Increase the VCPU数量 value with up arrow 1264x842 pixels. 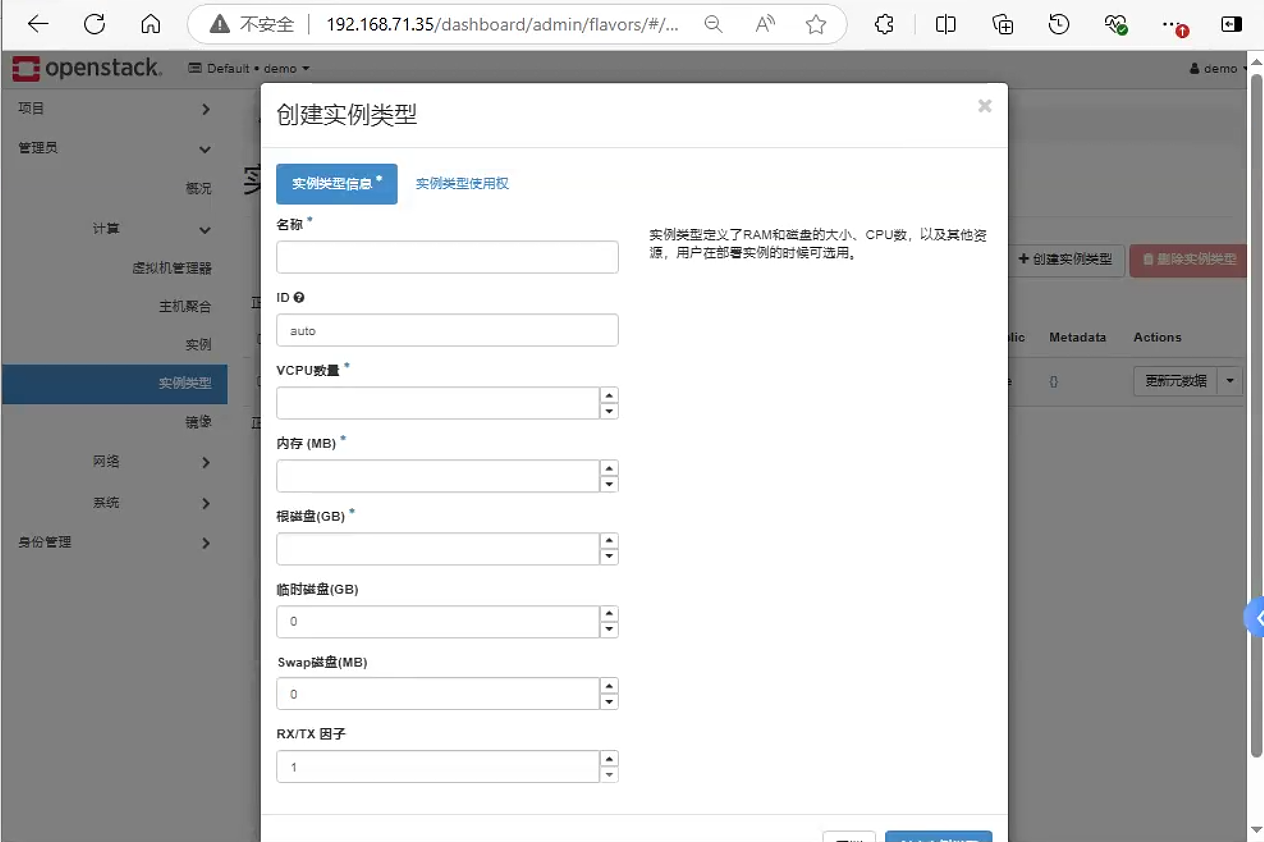pyautogui.click(x=609, y=395)
